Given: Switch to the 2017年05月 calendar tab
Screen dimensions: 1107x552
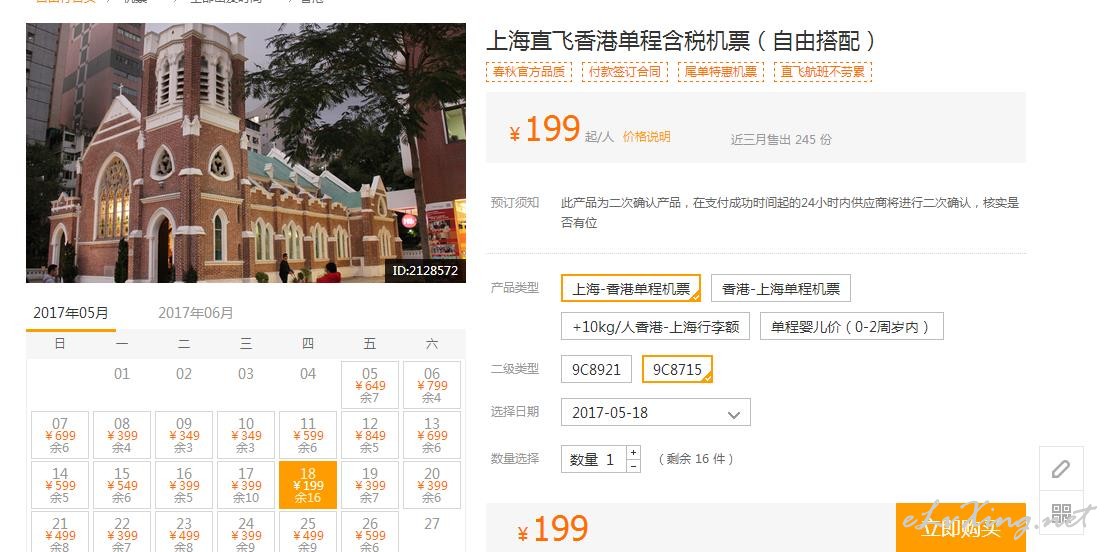Looking at the screenshot, I should (x=71, y=313).
